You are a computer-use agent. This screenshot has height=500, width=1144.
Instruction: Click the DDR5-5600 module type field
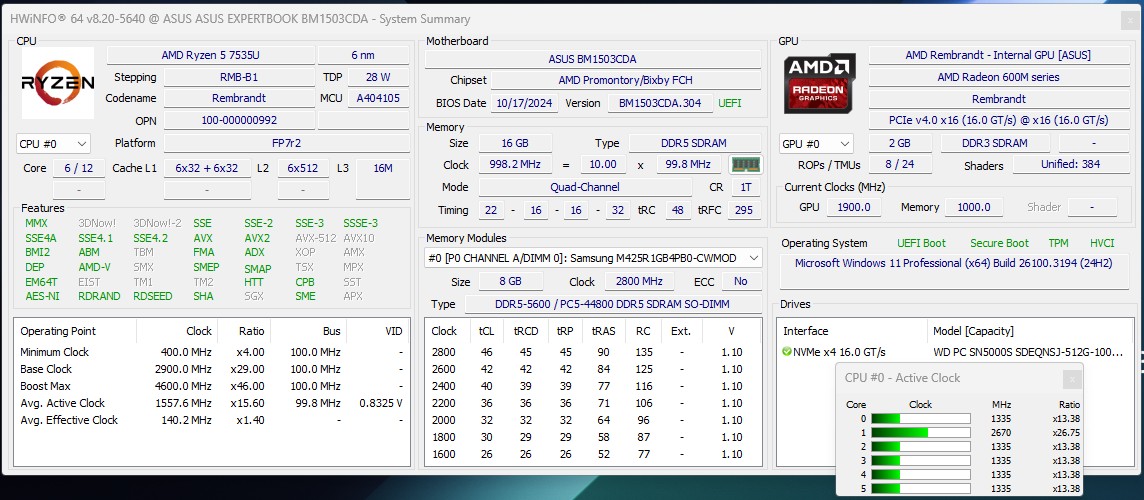click(613, 304)
